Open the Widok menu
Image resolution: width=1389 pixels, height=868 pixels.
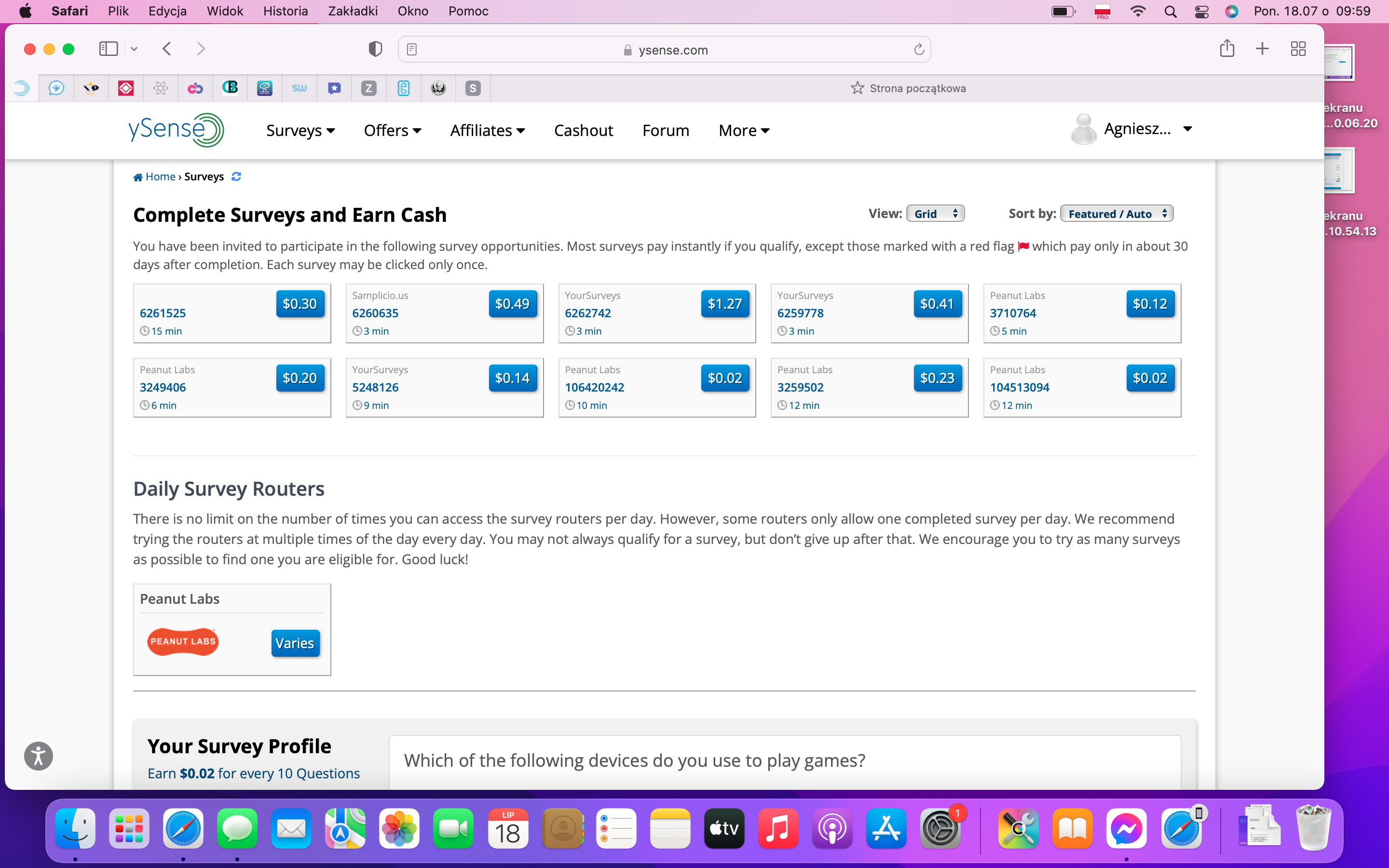pyautogui.click(x=225, y=11)
